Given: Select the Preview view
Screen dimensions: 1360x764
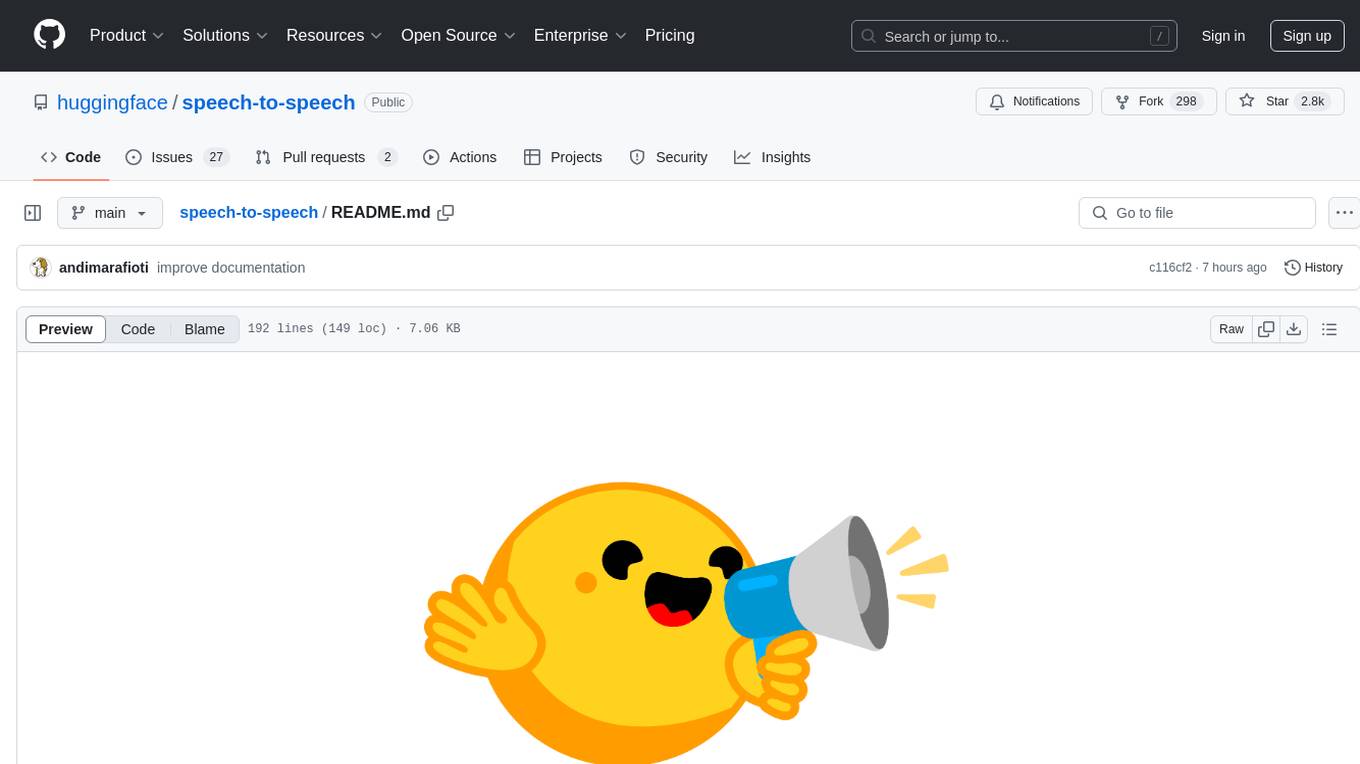Looking at the screenshot, I should tap(66, 329).
